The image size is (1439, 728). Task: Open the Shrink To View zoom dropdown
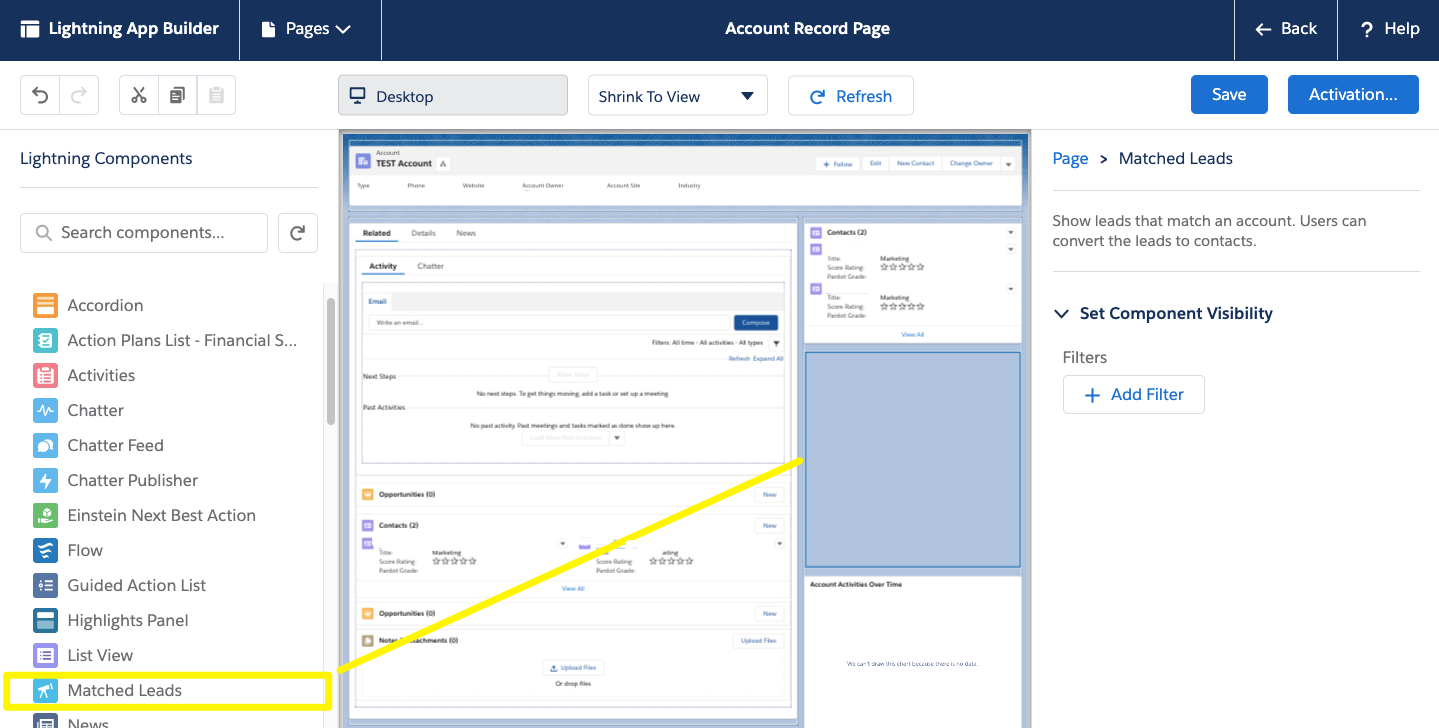tap(677, 96)
